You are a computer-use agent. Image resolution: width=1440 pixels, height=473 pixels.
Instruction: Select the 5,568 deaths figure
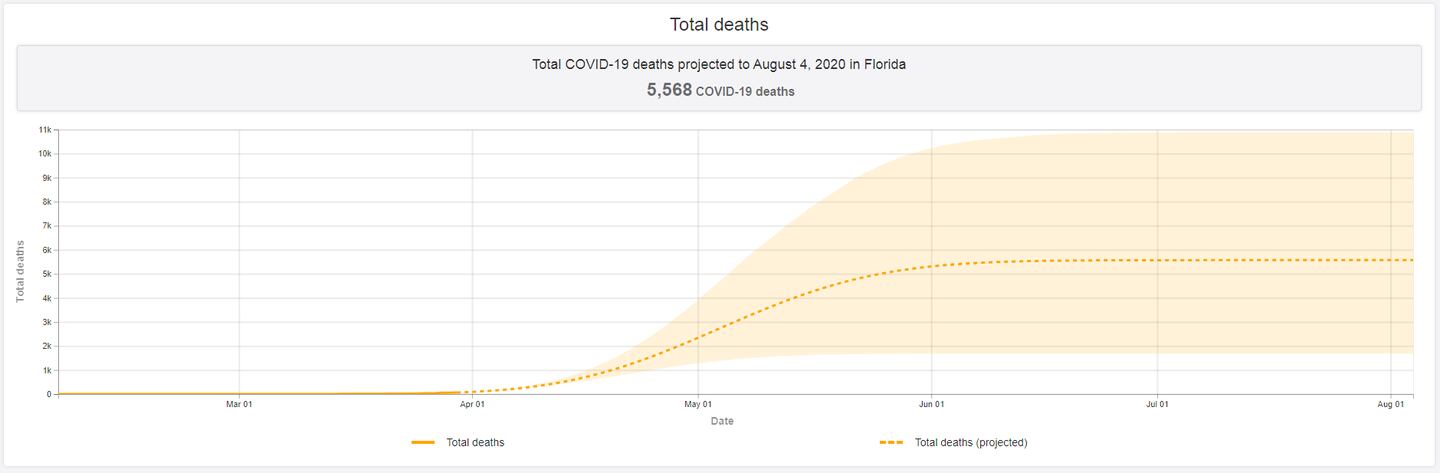[669, 90]
